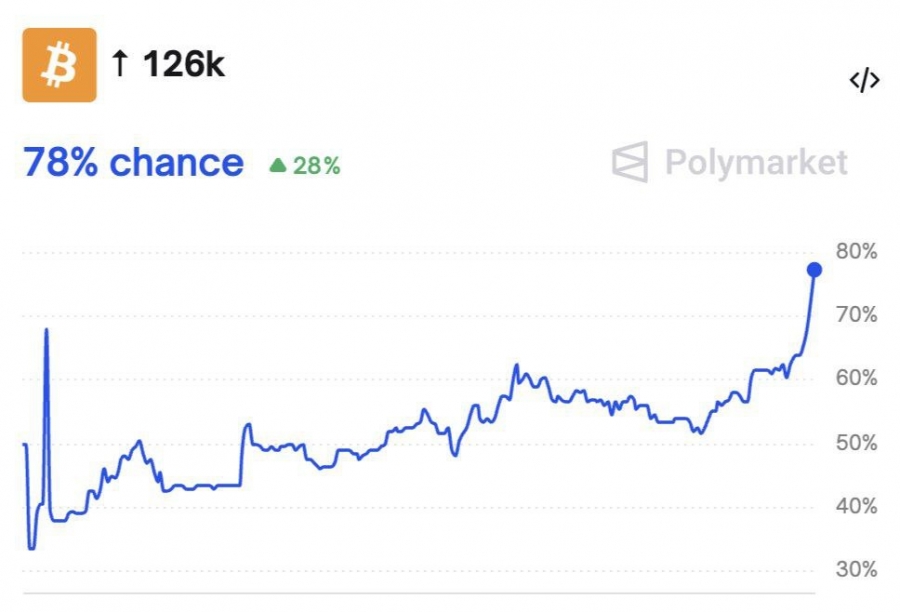Open the embed code icon
This screenshot has height=612, width=900.
click(864, 81)
